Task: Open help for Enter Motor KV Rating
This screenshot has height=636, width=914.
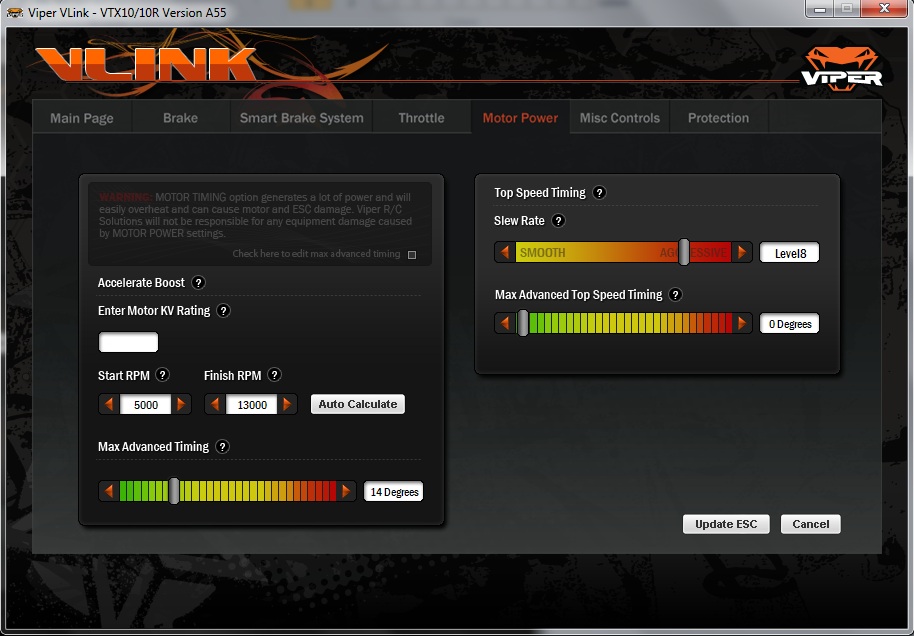Action: pyautogui.click(x=223, y=311)
